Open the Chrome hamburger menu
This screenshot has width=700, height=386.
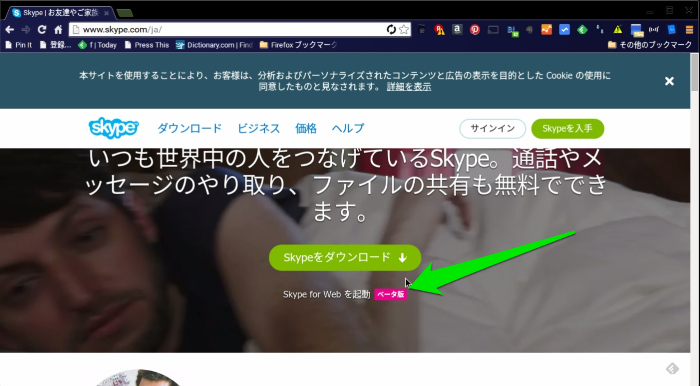[689, 30]
